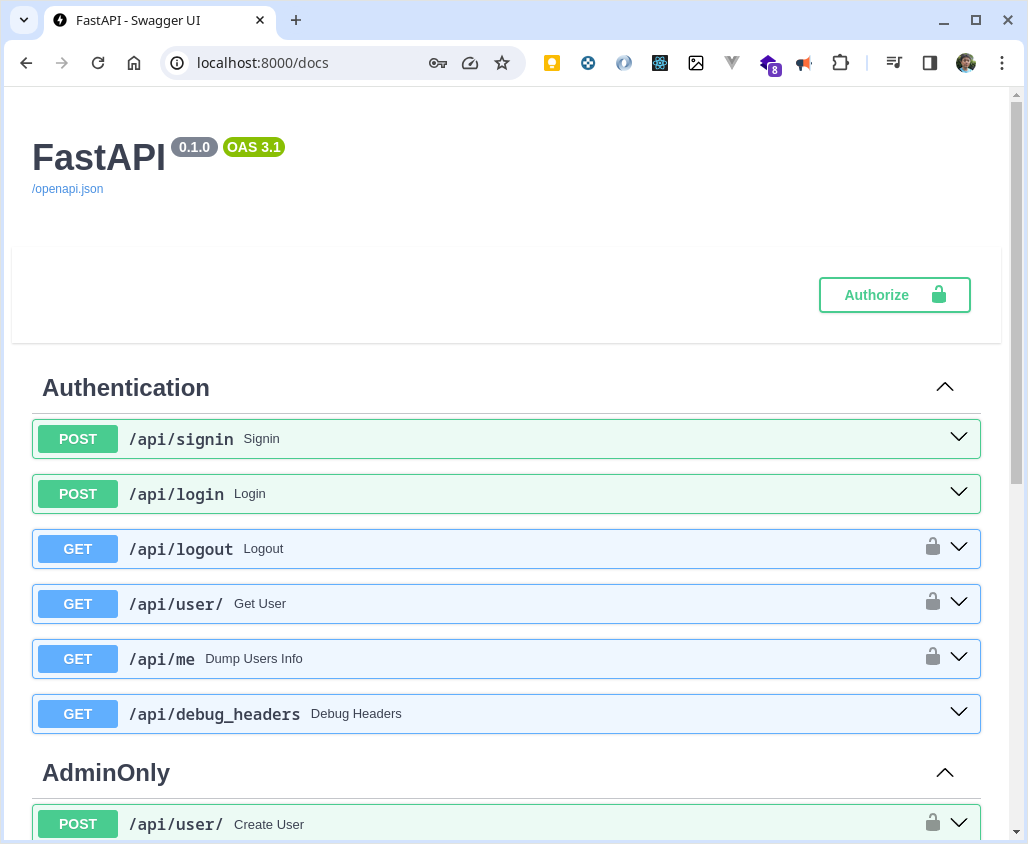
Task: Expand the POST /api/login endpoint
Action: (x=959, y=492)
